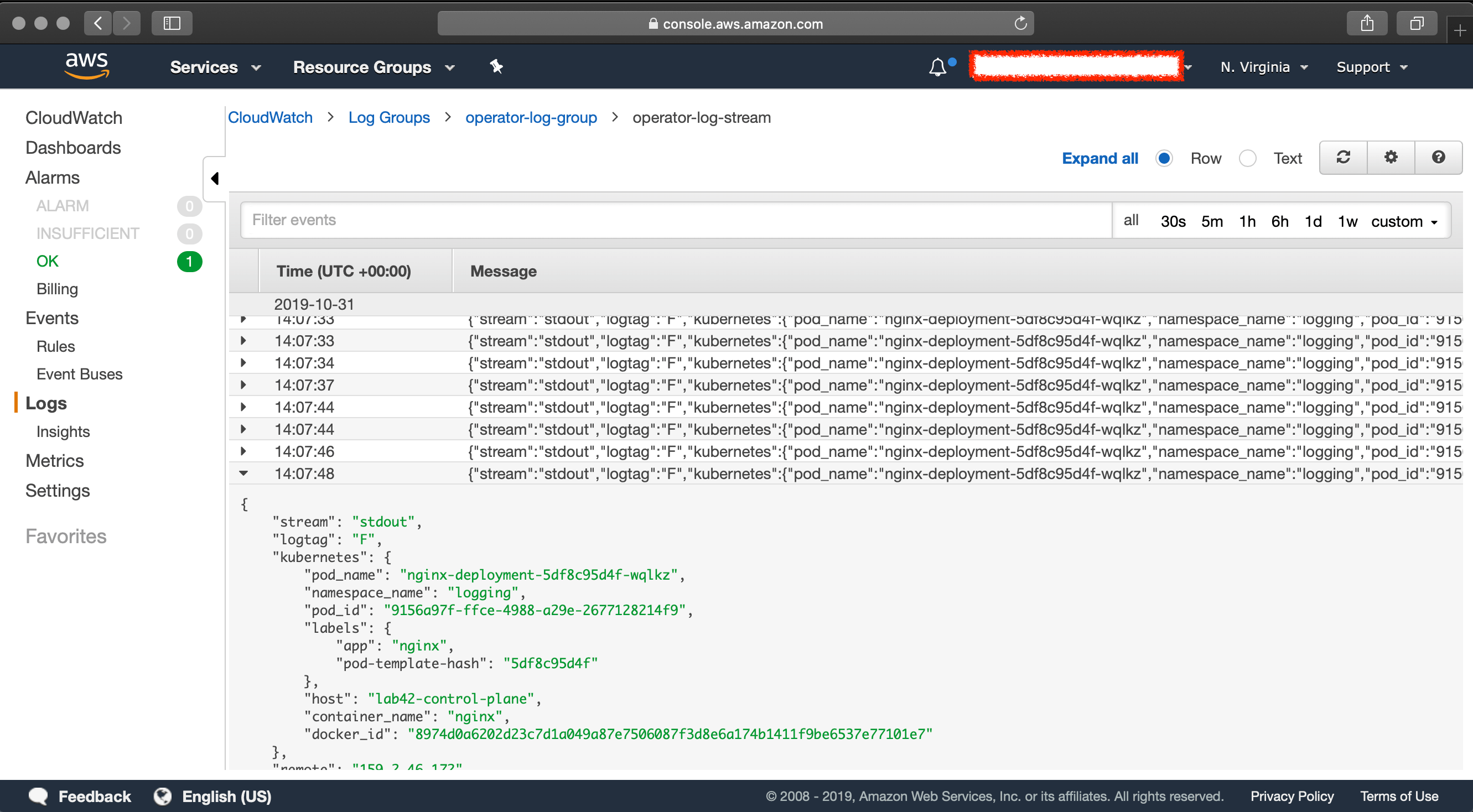Select the Row display radio button
The image size is (1473, 812).
point(1164,158)
